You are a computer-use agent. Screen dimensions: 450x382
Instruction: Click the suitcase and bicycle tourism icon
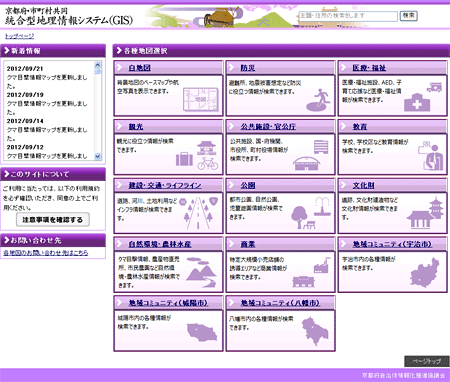(197, 155)
